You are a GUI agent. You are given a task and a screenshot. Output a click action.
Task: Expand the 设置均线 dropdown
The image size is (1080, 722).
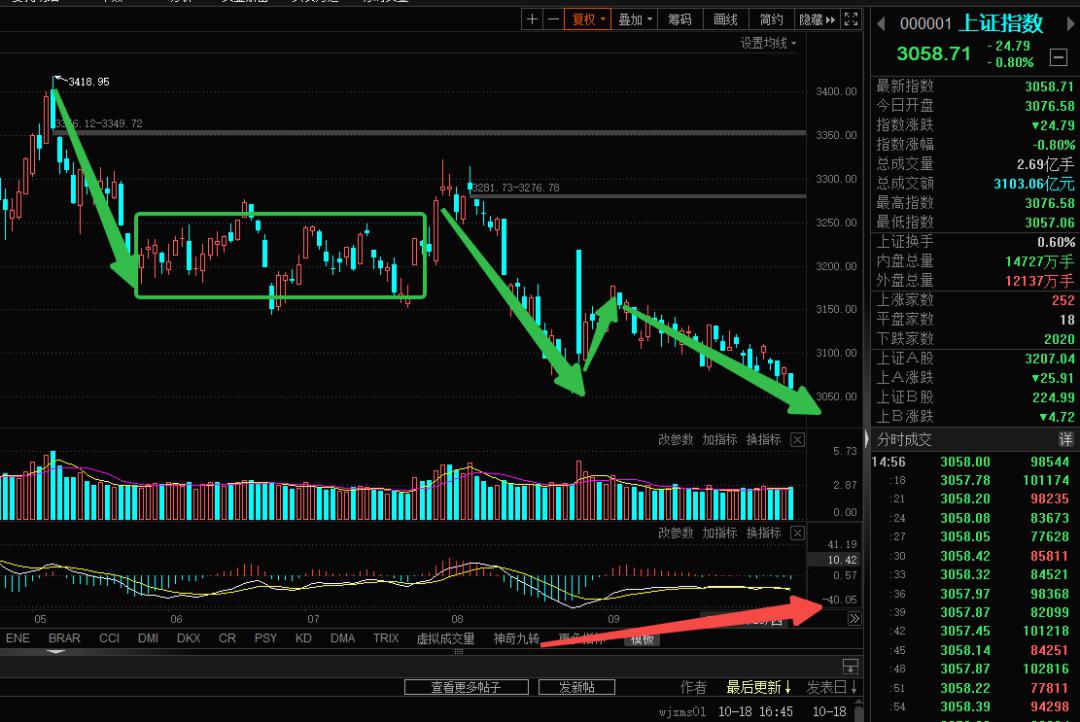768,43
